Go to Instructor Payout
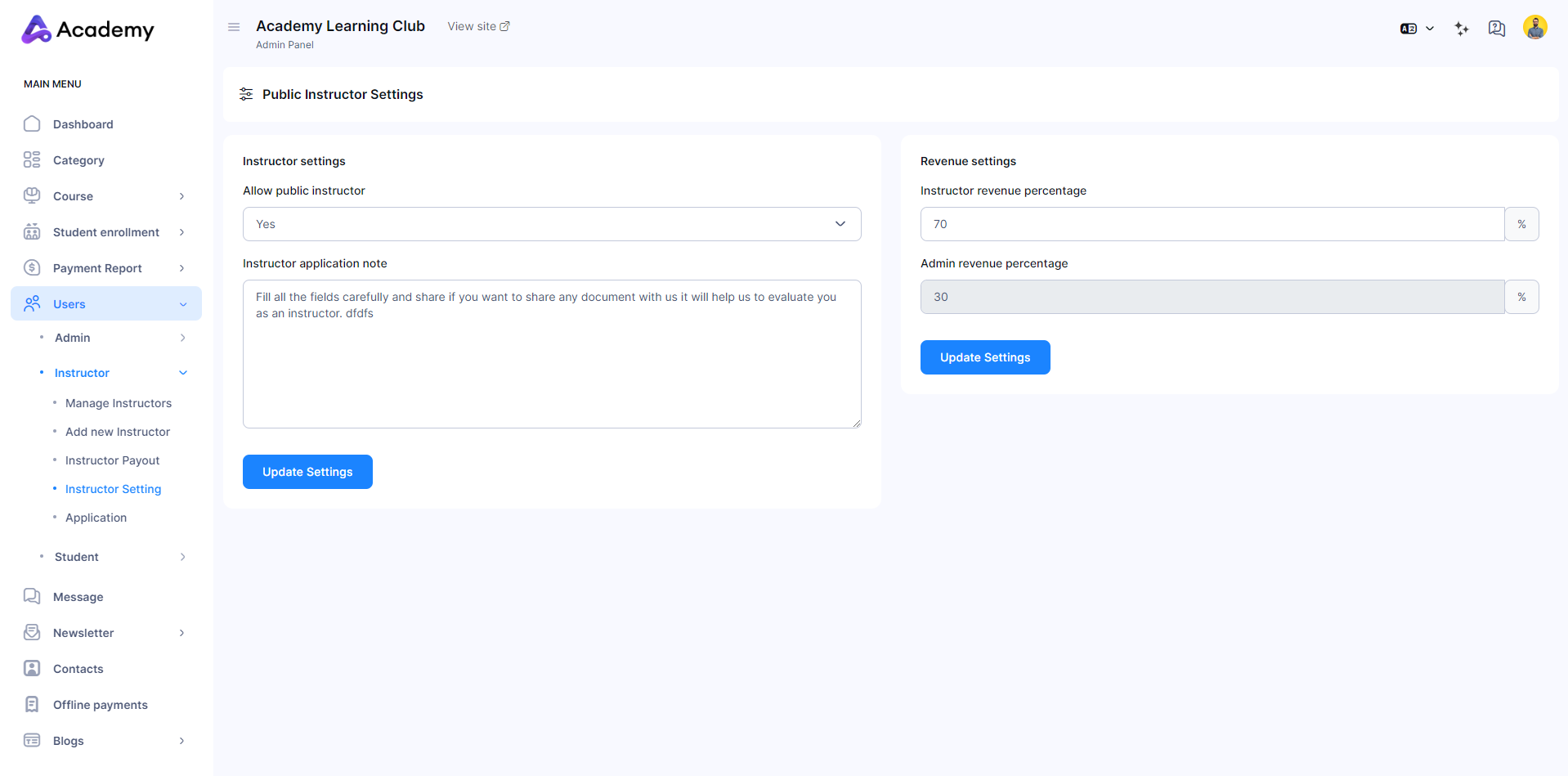Viewport: 1568px width, 776px height. point(112,460)
